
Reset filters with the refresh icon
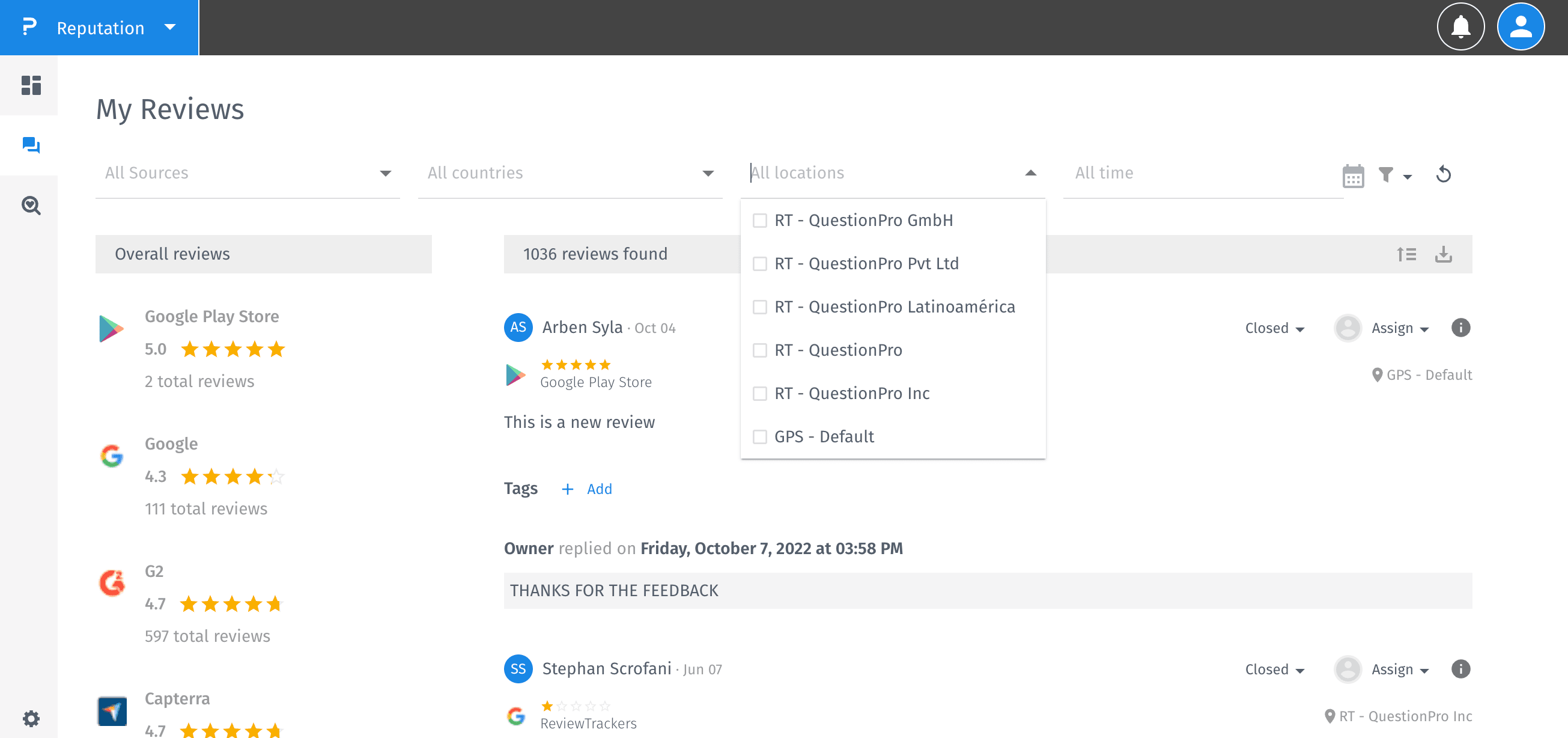(x=1443, y=175)
